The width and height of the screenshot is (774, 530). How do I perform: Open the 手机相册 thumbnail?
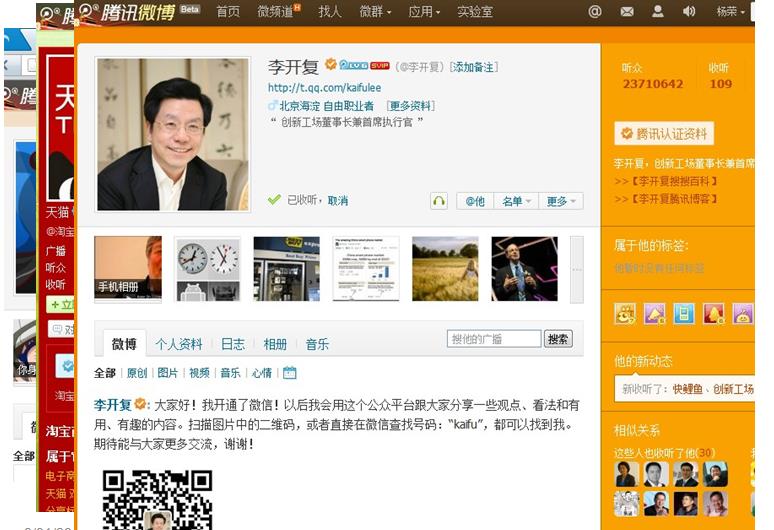click(x=128, y=267)
